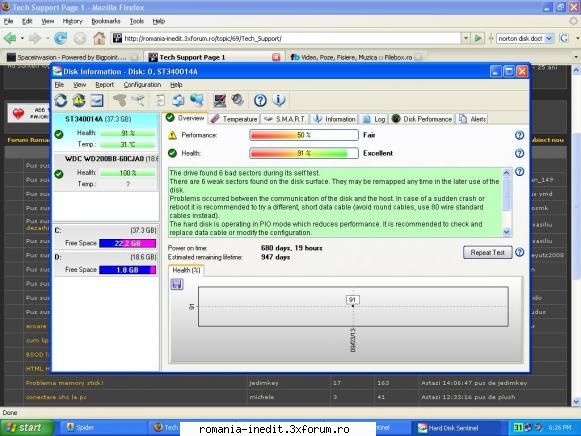Switch to the Alerts tab
The image size is (581, 436).
(x=472, y=119)
